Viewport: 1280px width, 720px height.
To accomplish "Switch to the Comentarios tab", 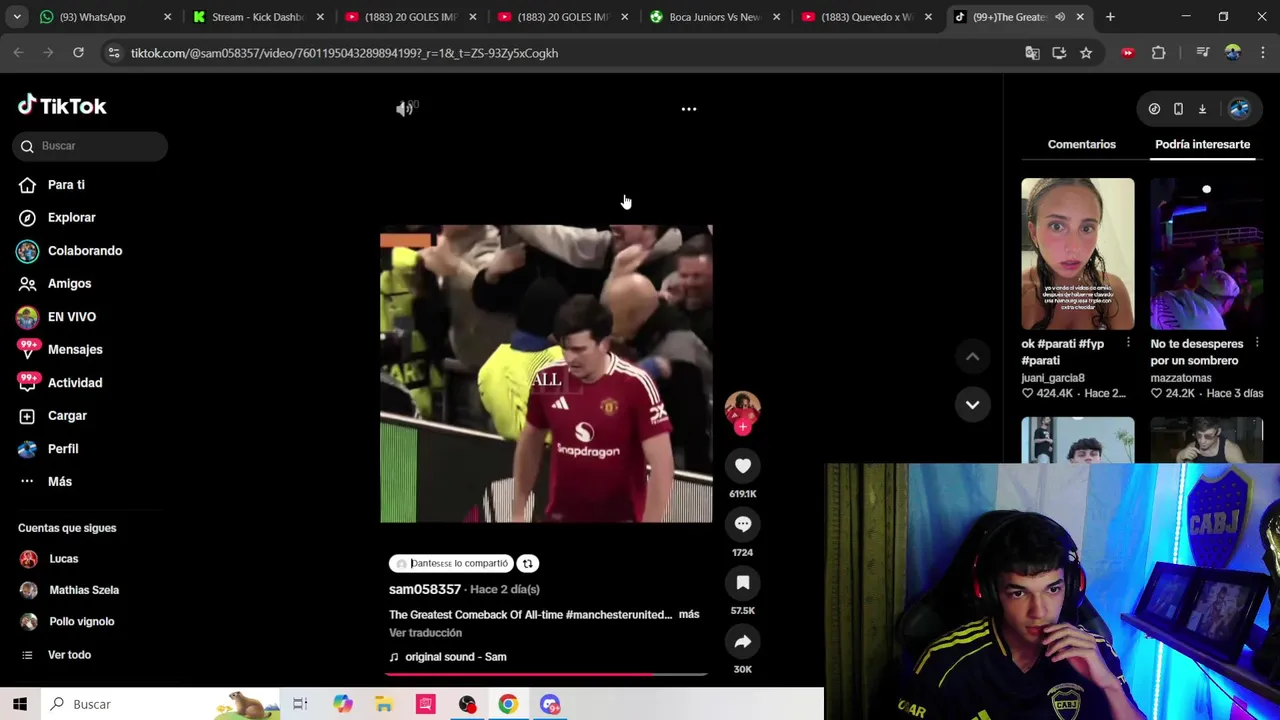I will click(x=1081, y=144).
